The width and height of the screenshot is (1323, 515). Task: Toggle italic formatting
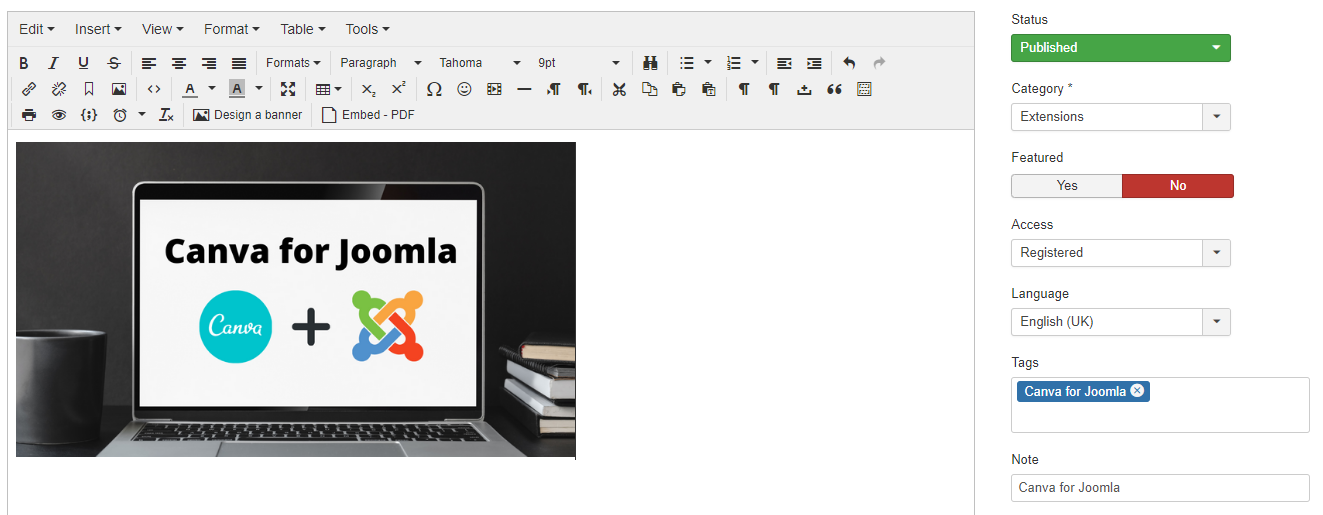[x=54, y=63]
